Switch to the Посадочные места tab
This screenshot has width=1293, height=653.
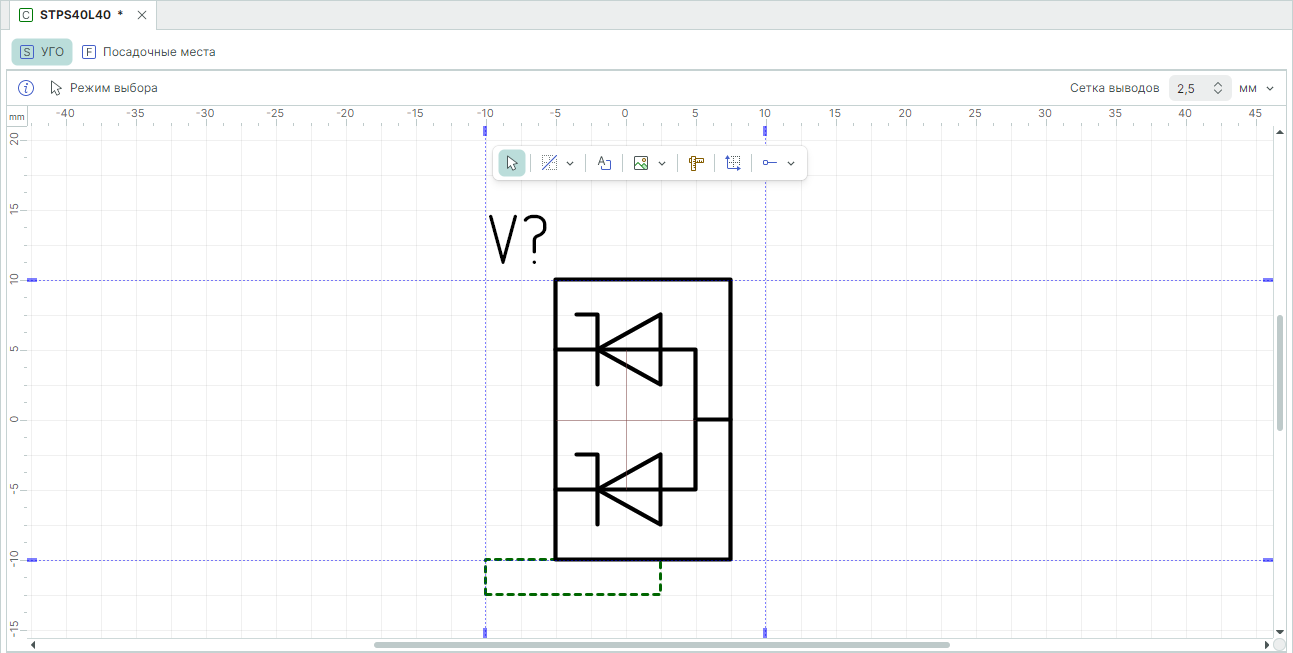pyautogui.click(x=149, y=52)
